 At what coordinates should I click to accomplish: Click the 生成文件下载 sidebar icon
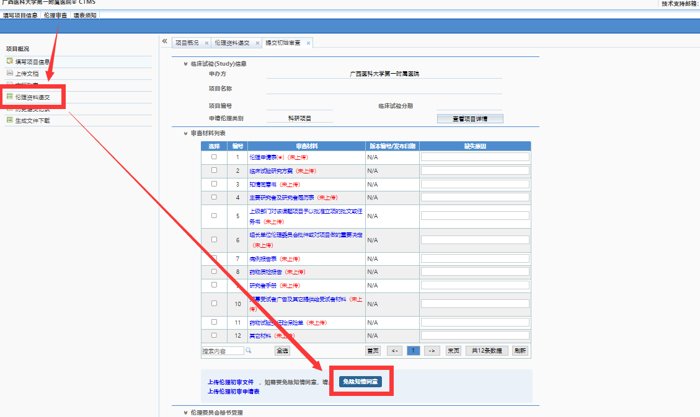pos(10,120)
